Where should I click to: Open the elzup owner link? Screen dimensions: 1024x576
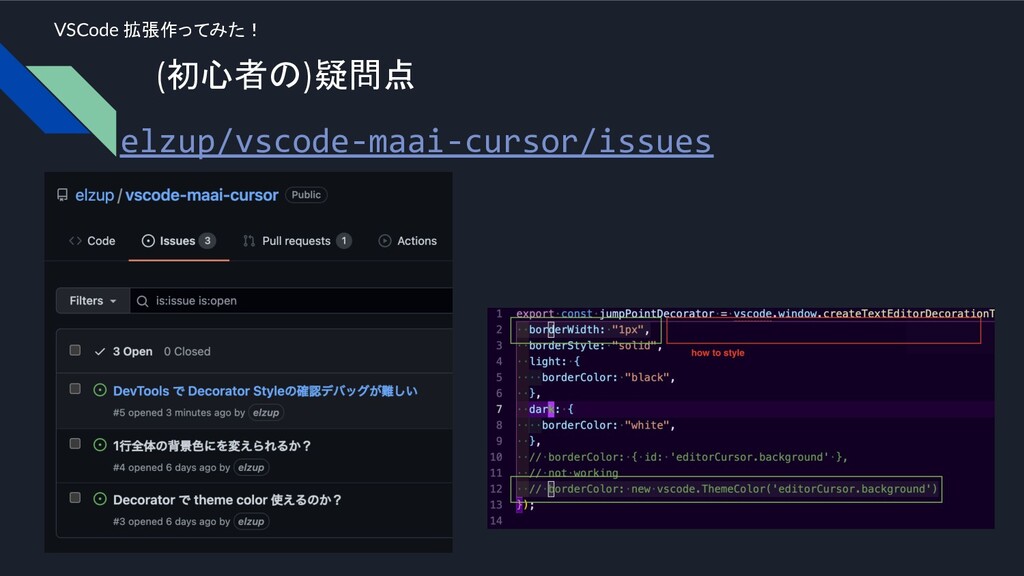[x=95, y=195]
